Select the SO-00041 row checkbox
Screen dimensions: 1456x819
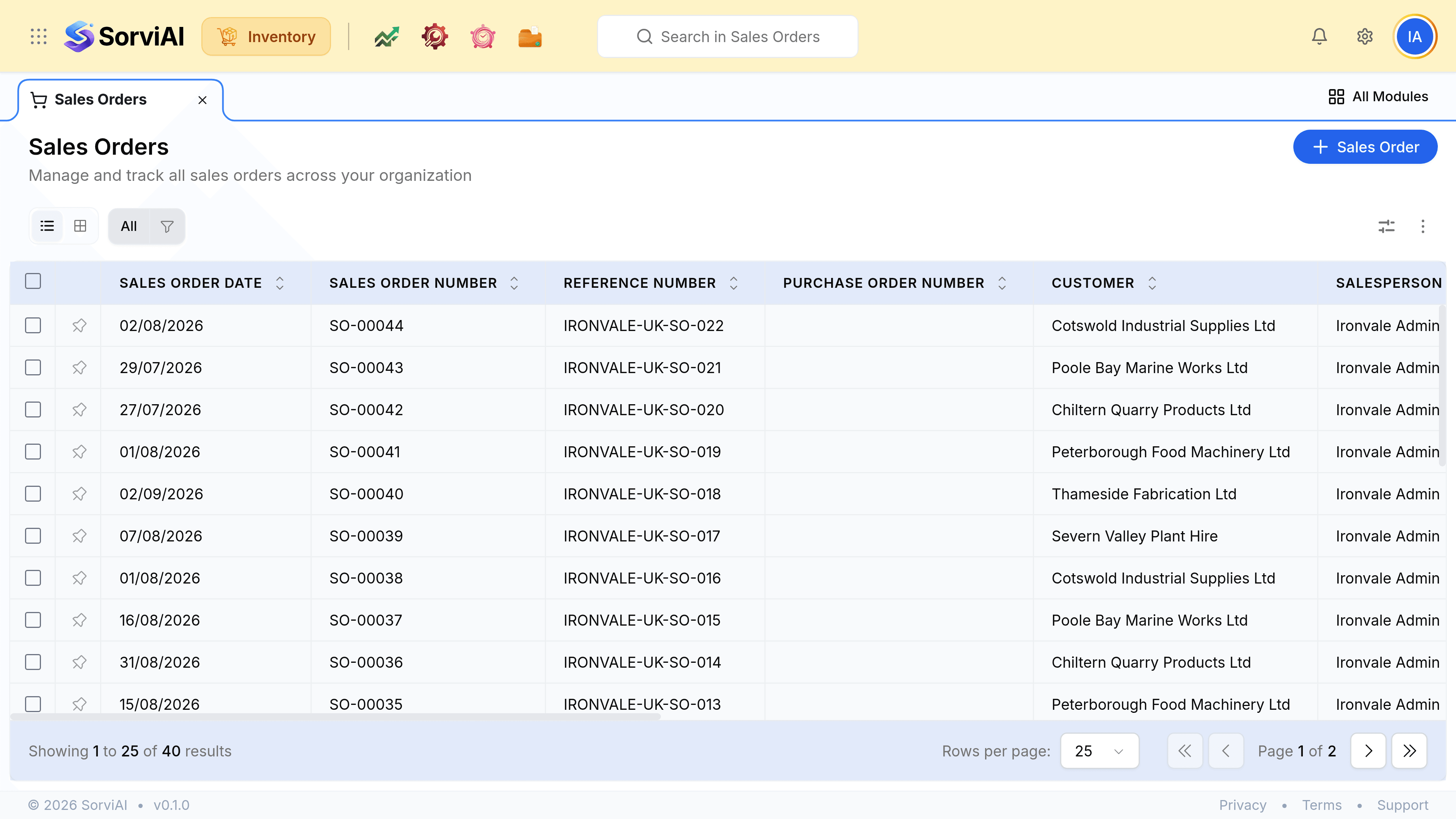coord(33,452)
